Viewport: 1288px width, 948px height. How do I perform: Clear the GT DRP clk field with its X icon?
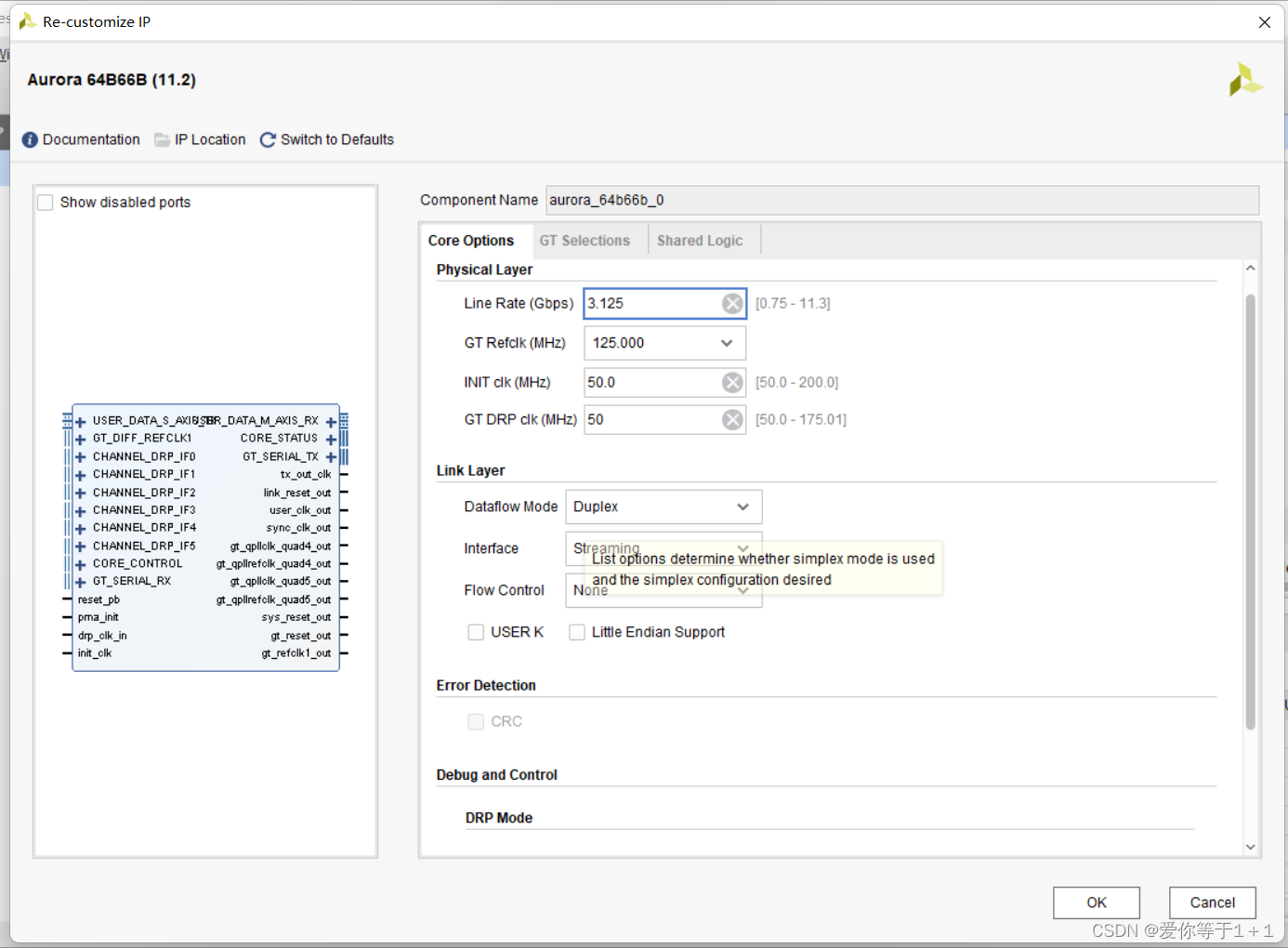pos(732,420)
